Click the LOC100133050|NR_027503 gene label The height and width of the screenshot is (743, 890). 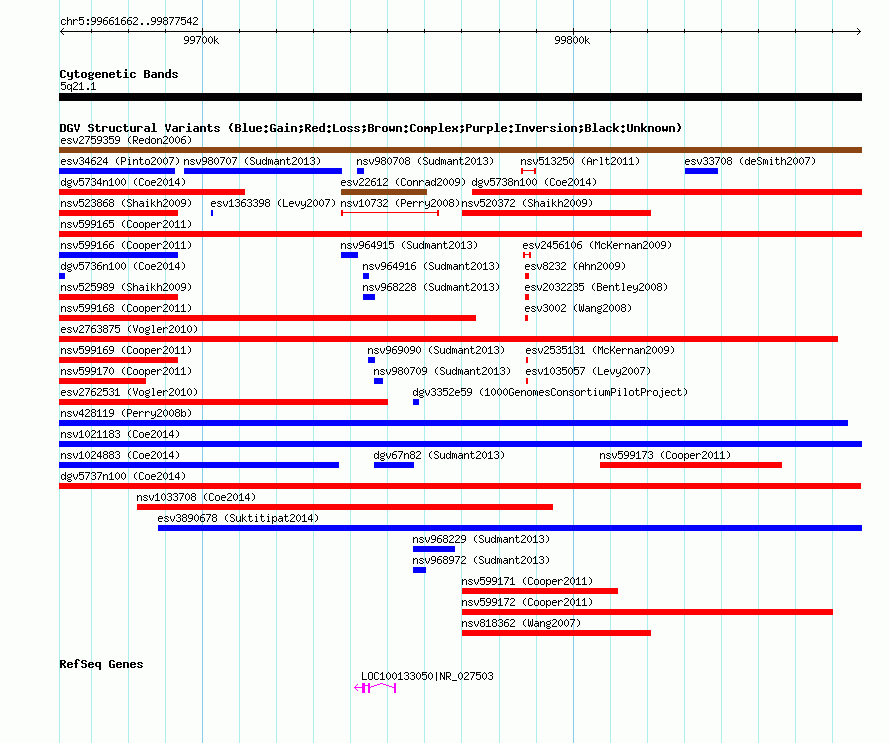tap(427, 676)
